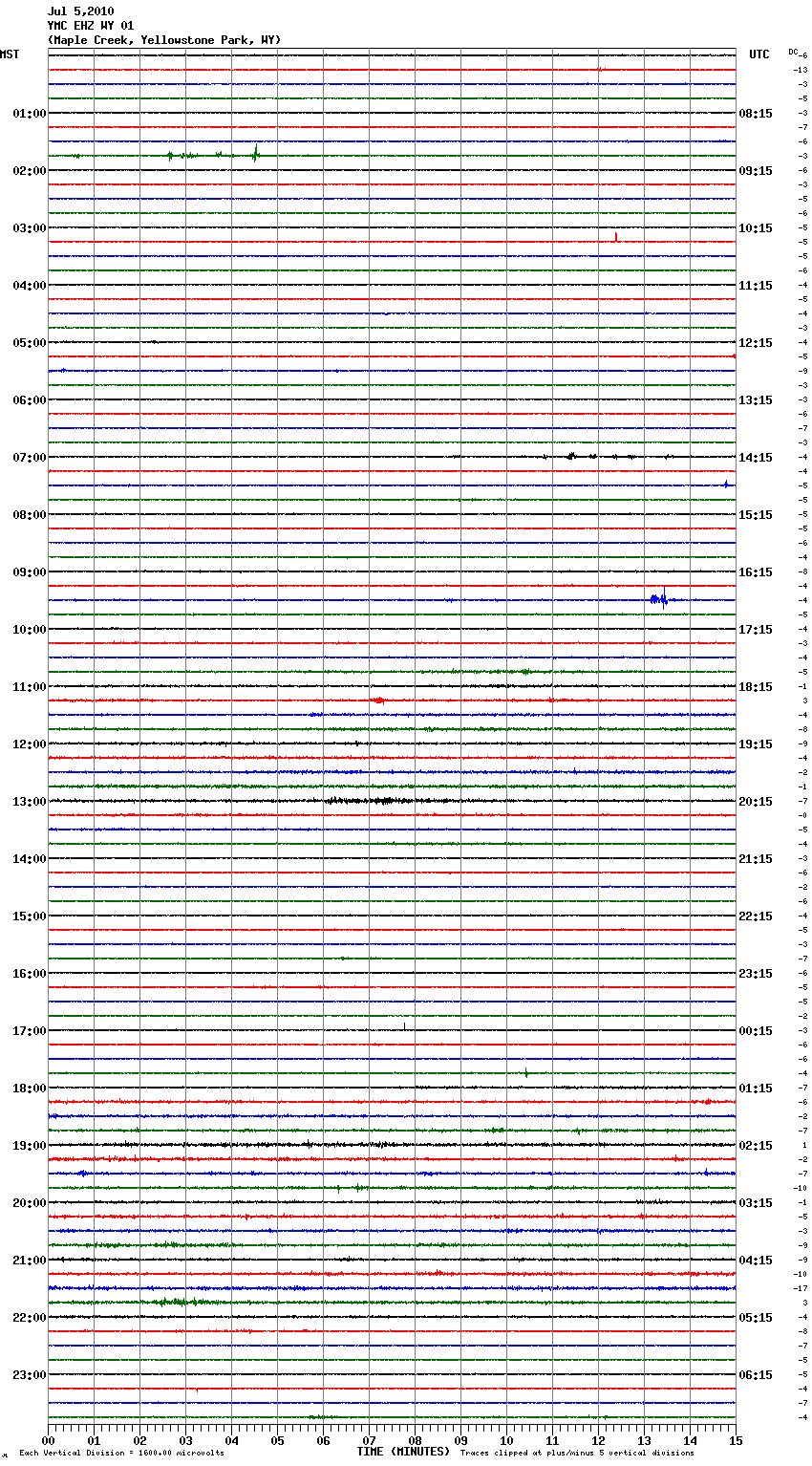Select the 09:00 MST time label
Image resolution: width=812 pixels, height=1466 pixels.
pos(30,572)
